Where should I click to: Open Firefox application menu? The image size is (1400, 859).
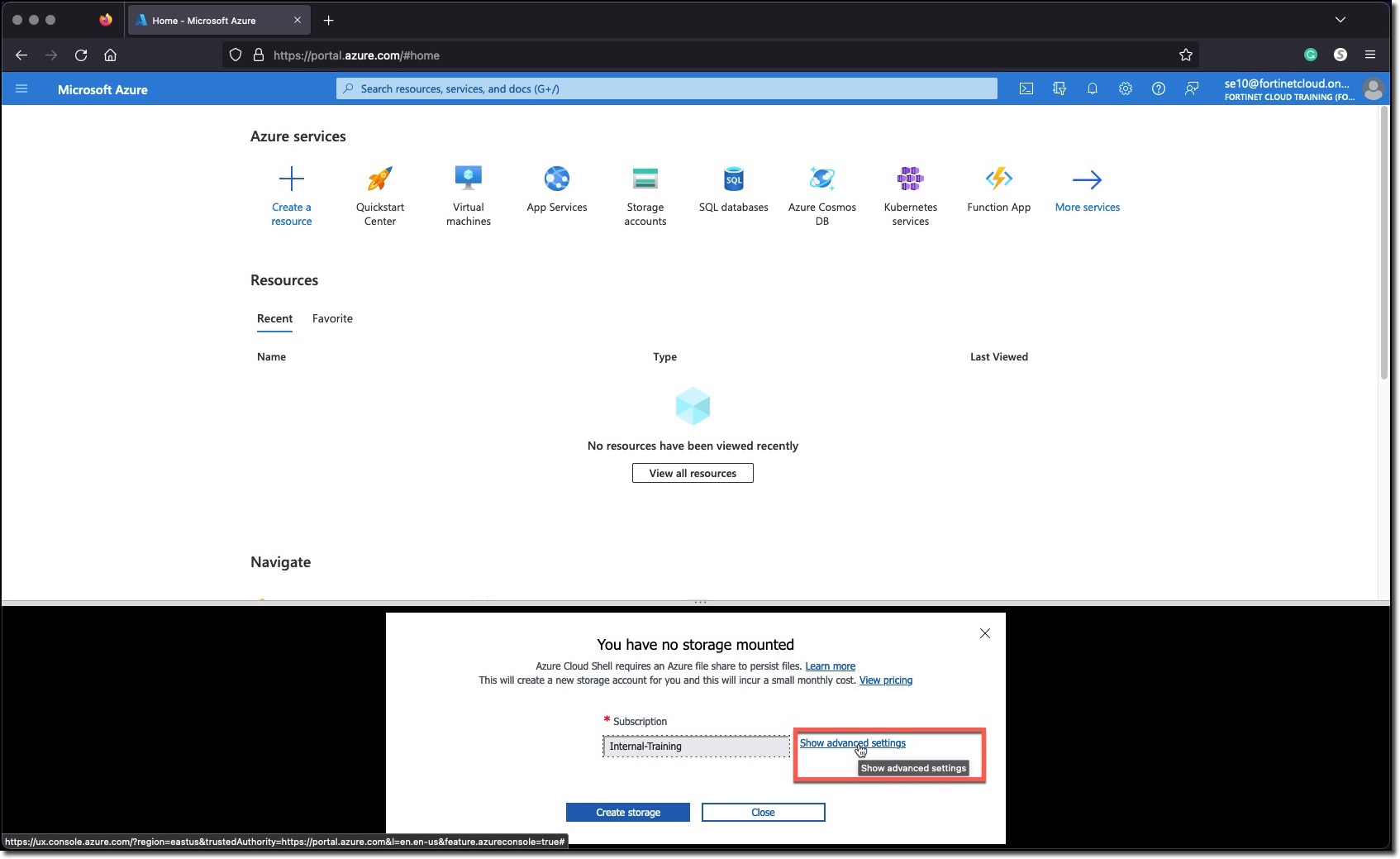tap(1370, 55)
